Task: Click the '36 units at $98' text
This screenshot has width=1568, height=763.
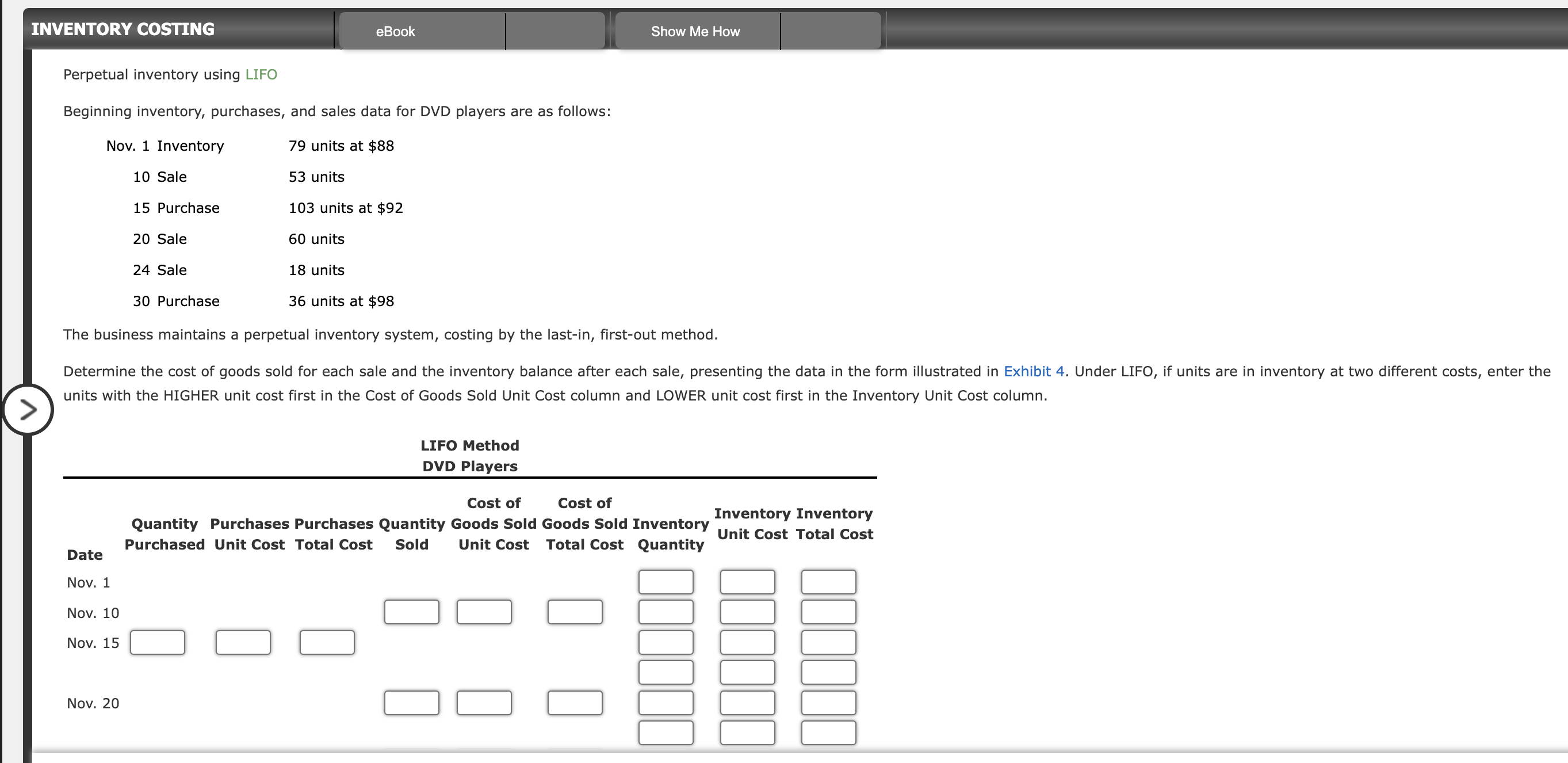Action: click(x=341, y=301)
